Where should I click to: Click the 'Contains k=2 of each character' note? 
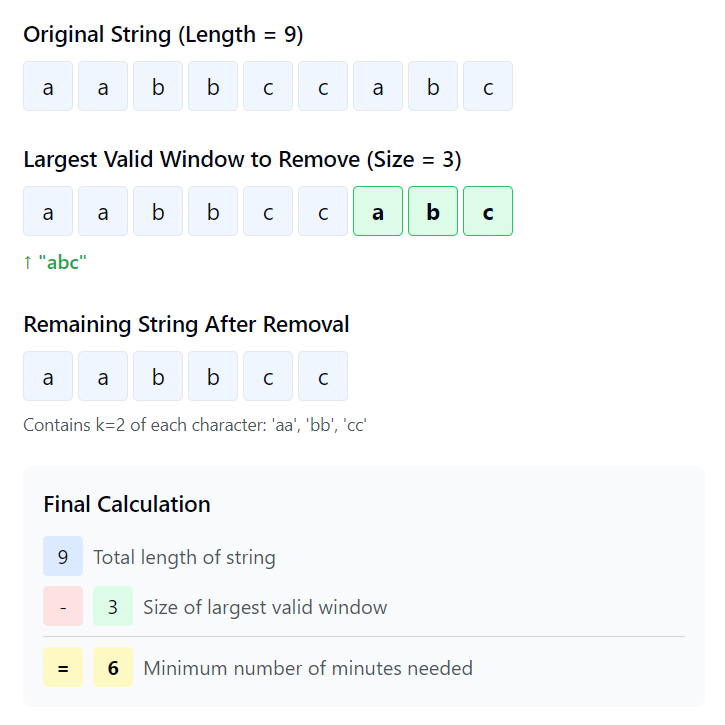pos(195,425)
